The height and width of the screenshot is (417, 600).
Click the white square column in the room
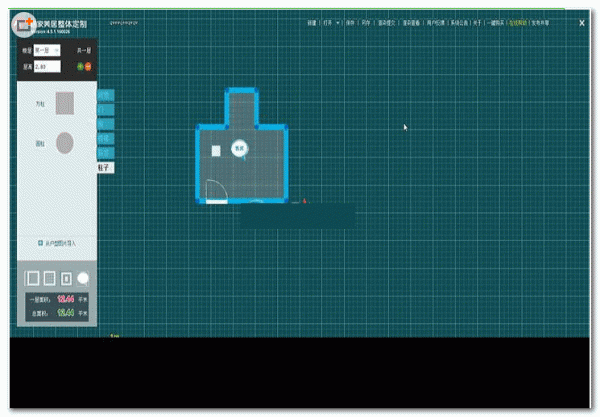[216, 151]
